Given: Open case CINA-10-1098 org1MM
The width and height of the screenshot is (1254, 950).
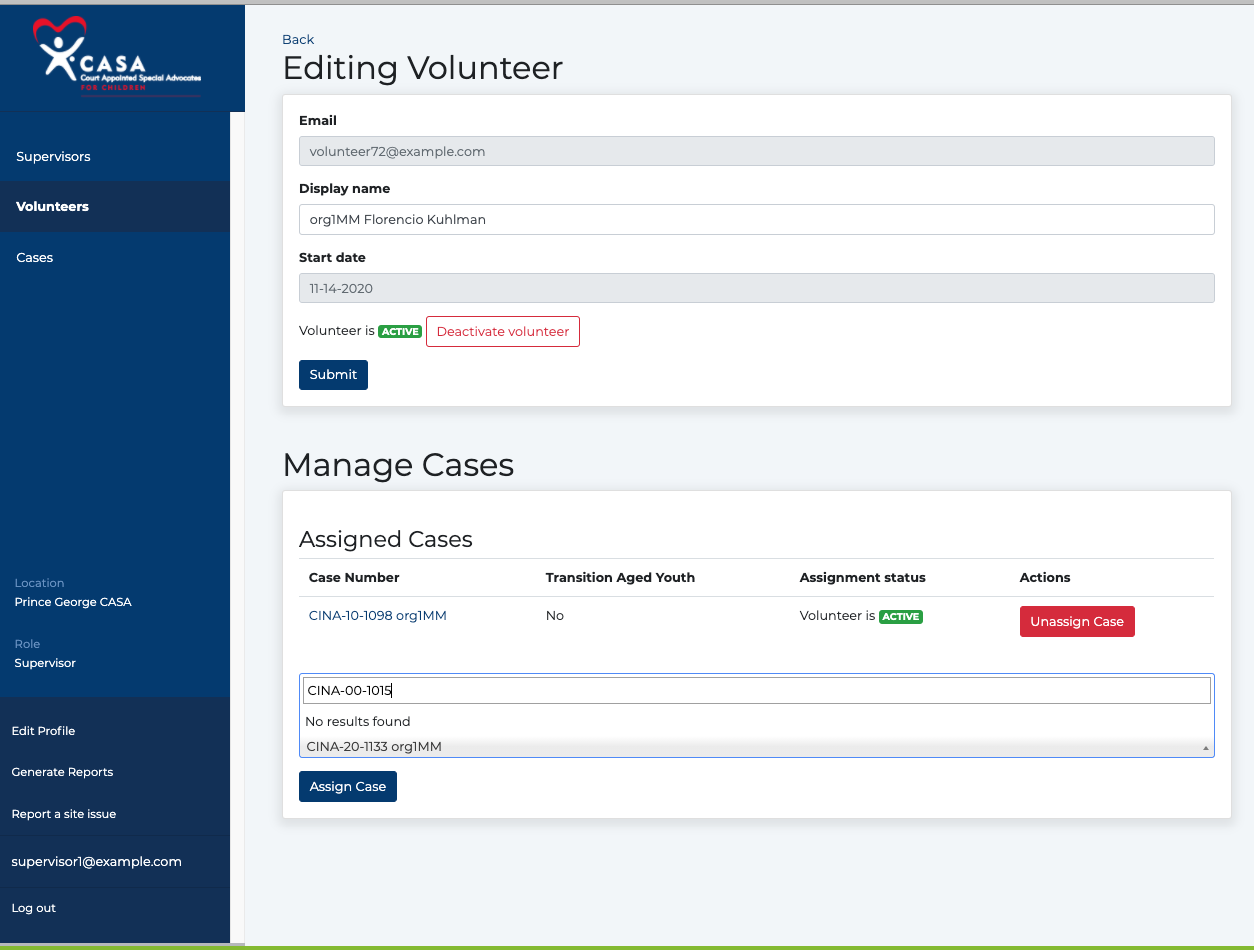Looking at the screenshot, I should click(377, 616).
